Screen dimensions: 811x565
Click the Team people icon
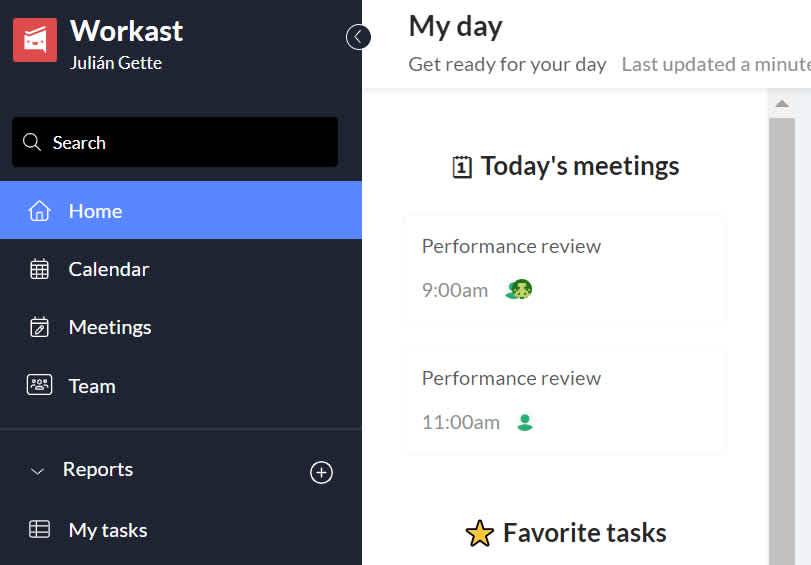tap(39, 385)
